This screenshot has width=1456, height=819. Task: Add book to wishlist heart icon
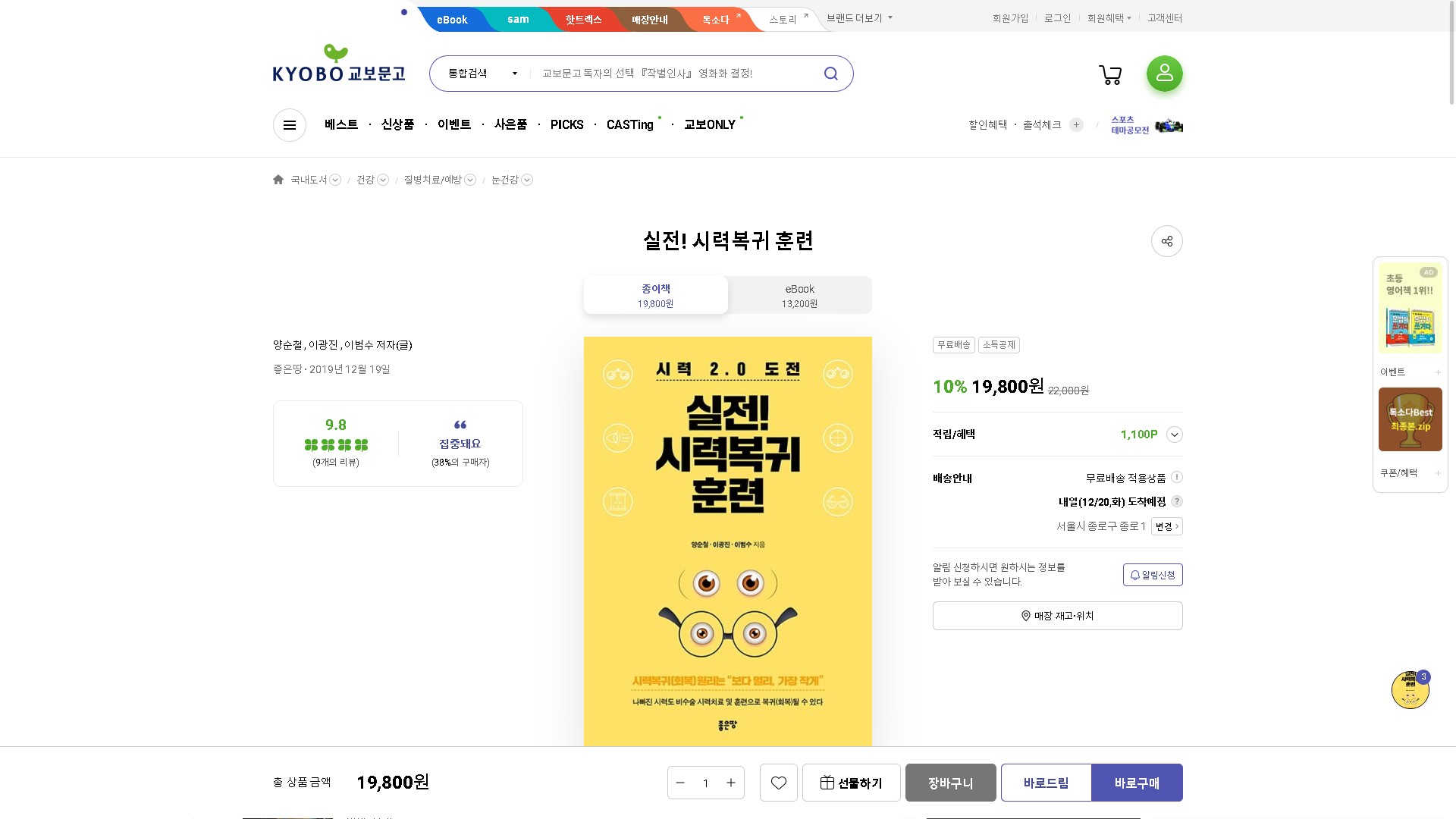pyautogui.click(x=778, y=783)
